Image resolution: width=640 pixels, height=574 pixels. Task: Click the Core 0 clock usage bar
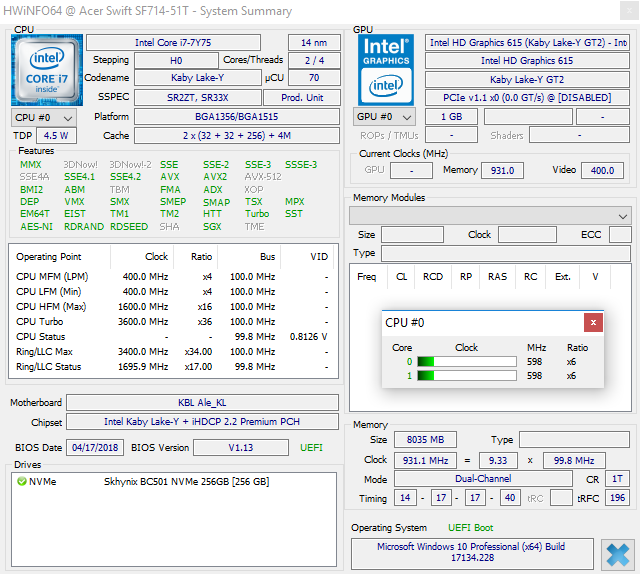[466, 361]
